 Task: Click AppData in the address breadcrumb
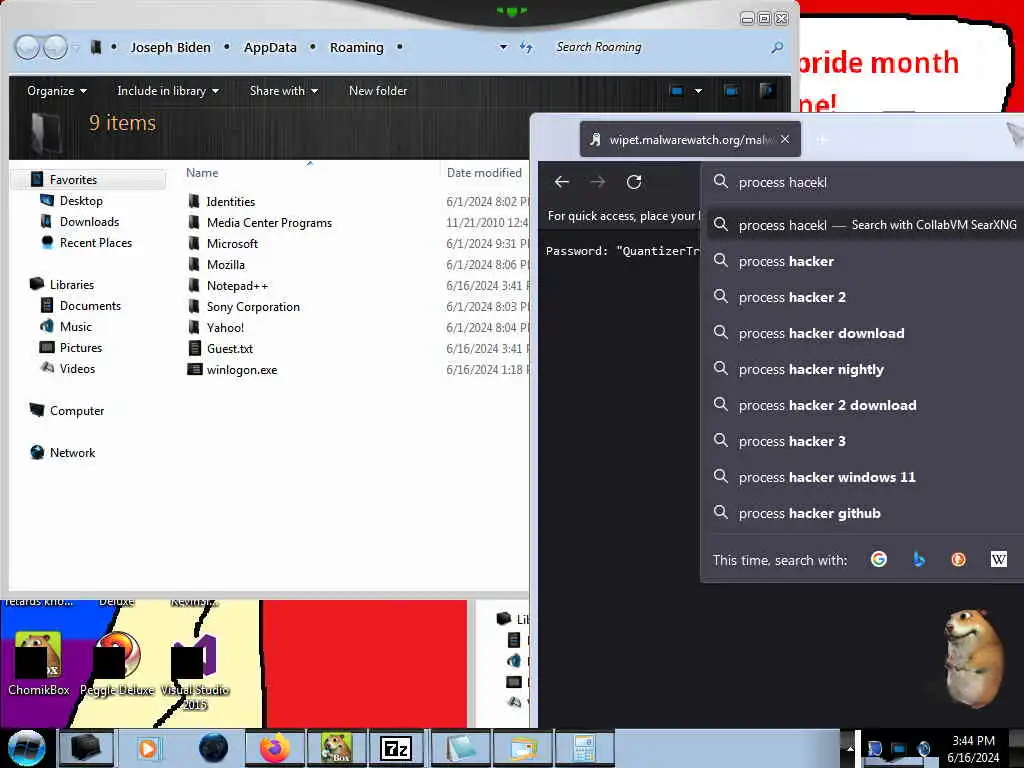[270, 48]
